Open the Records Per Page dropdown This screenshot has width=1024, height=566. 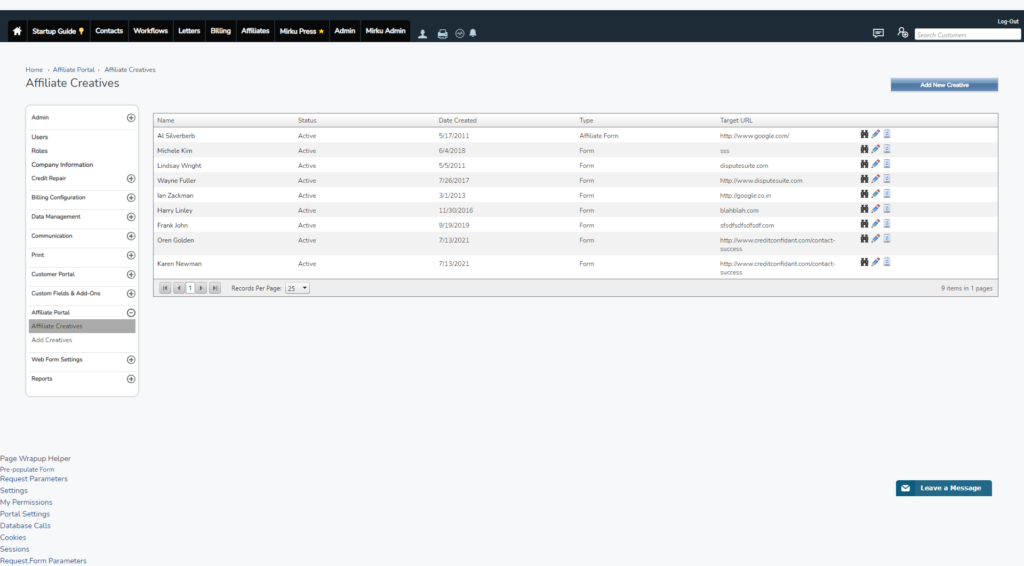tap(298, 288)
